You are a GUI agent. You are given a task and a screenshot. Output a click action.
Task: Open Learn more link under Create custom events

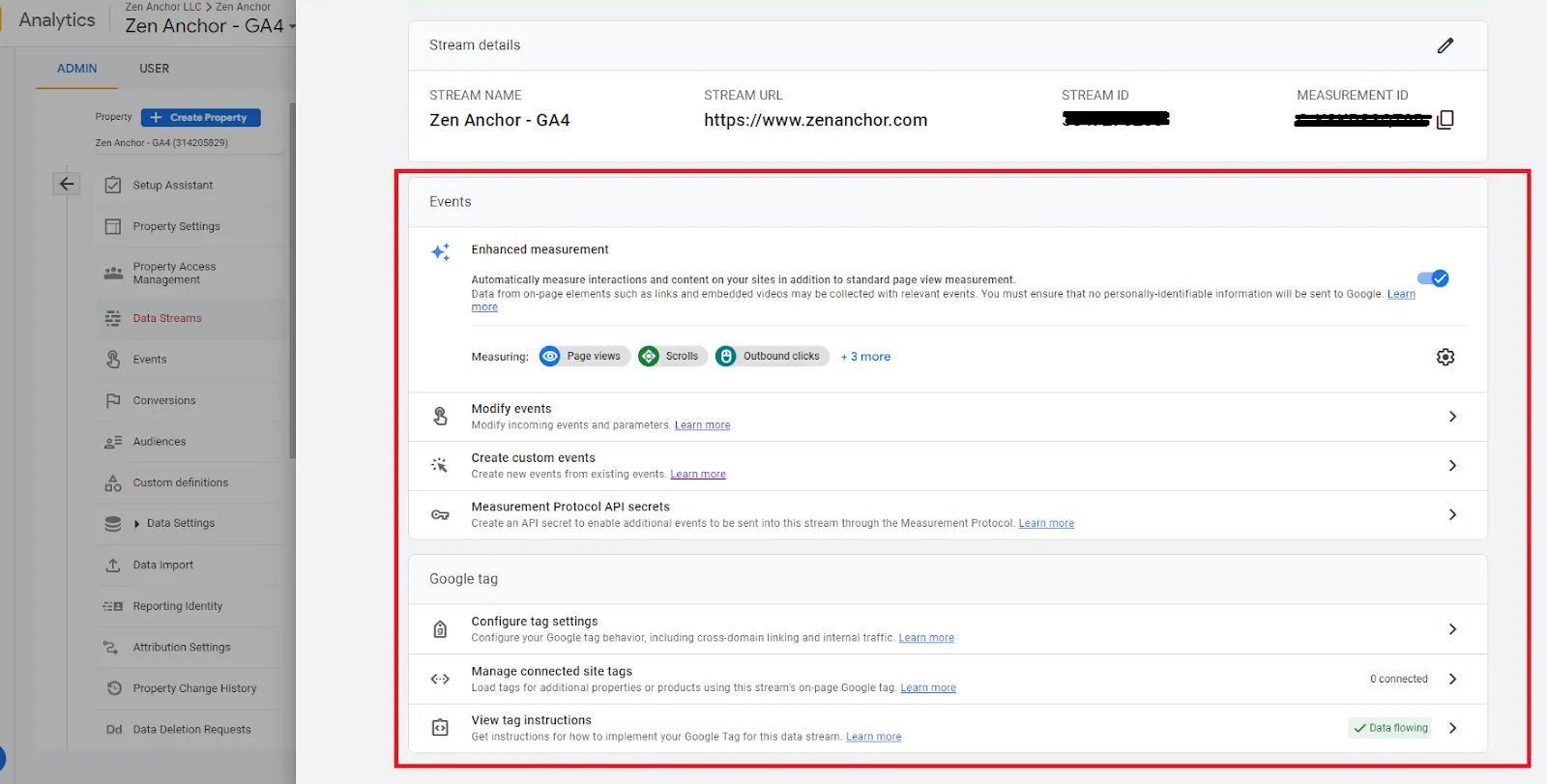[698, 475]
